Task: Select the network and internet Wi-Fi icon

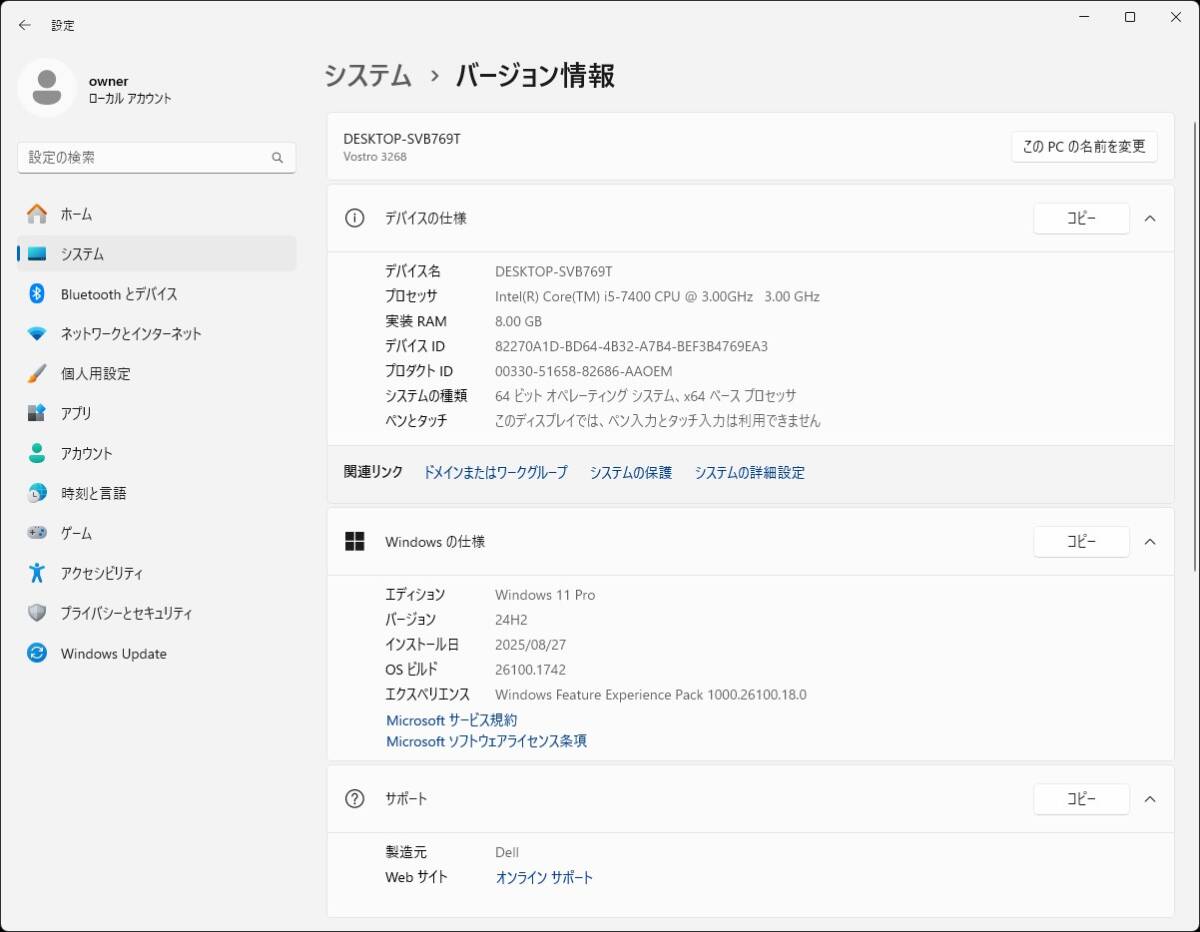Action: coord(37,334)
